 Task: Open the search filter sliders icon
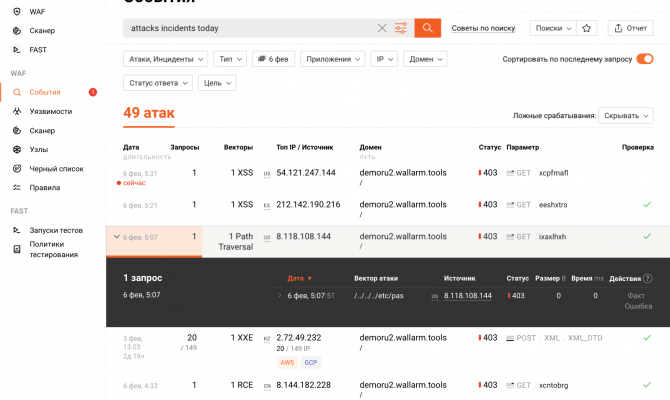click(x=401, y=28)
